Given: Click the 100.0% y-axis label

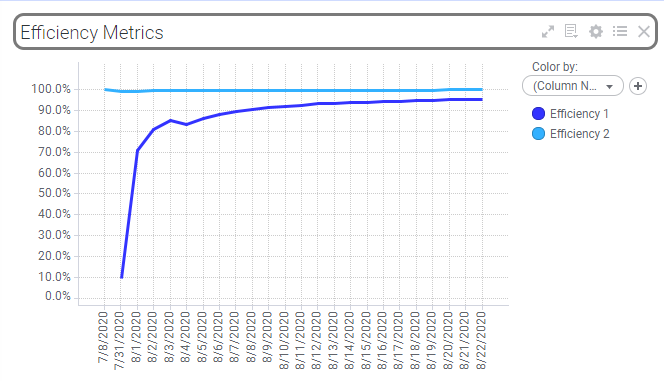Looking at the screenshot, I should [x=50, y=89].
